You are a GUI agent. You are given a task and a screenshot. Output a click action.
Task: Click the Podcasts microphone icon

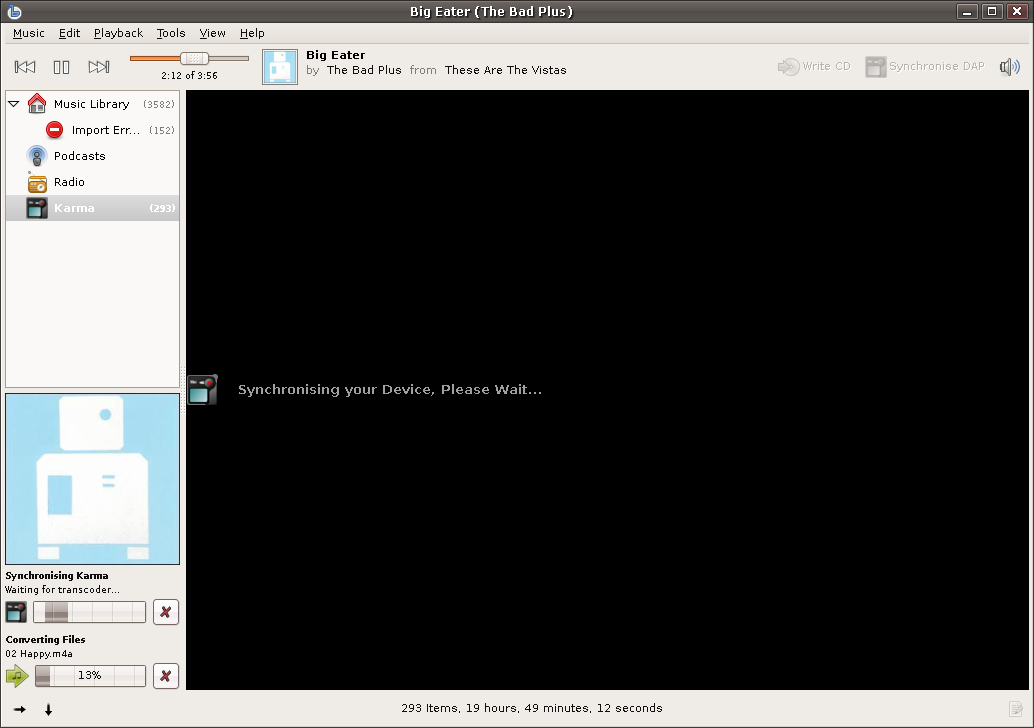tap(37, 156)
